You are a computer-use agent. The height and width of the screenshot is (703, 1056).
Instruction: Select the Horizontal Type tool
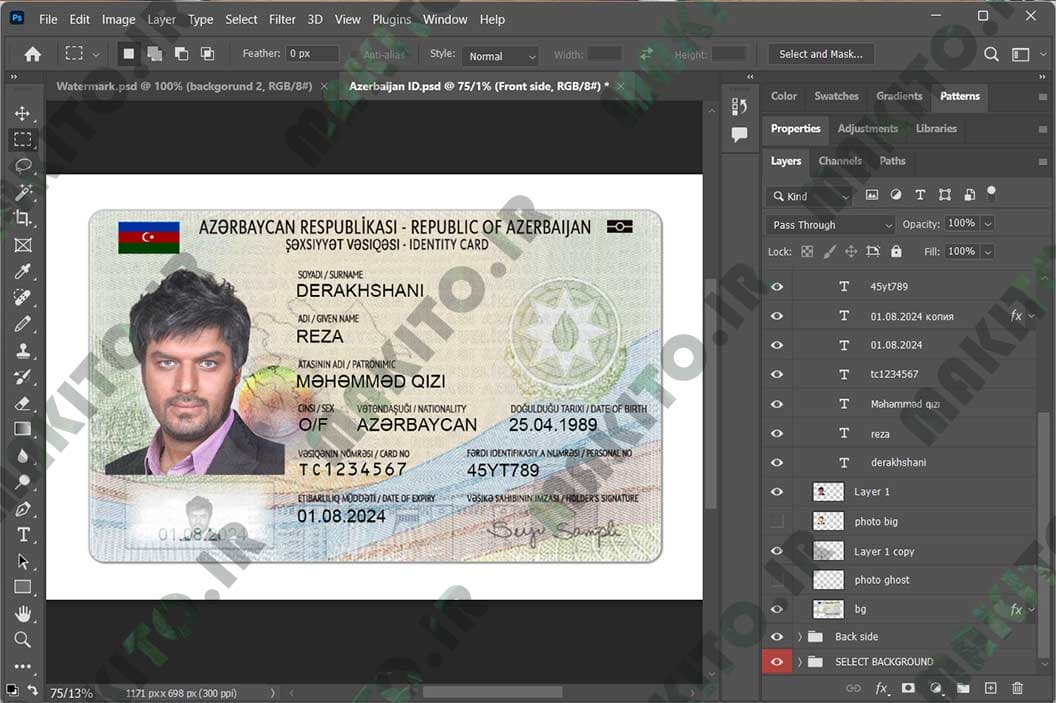click(x=22, y=535)
